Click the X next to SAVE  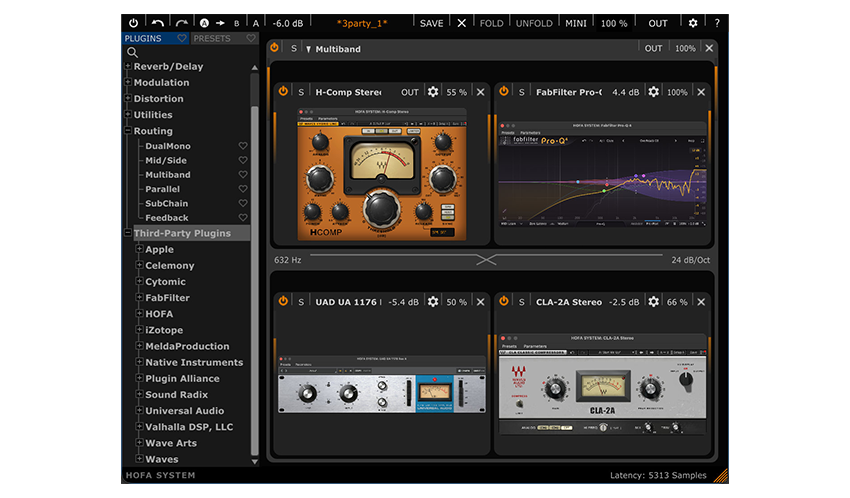point(461,23)
